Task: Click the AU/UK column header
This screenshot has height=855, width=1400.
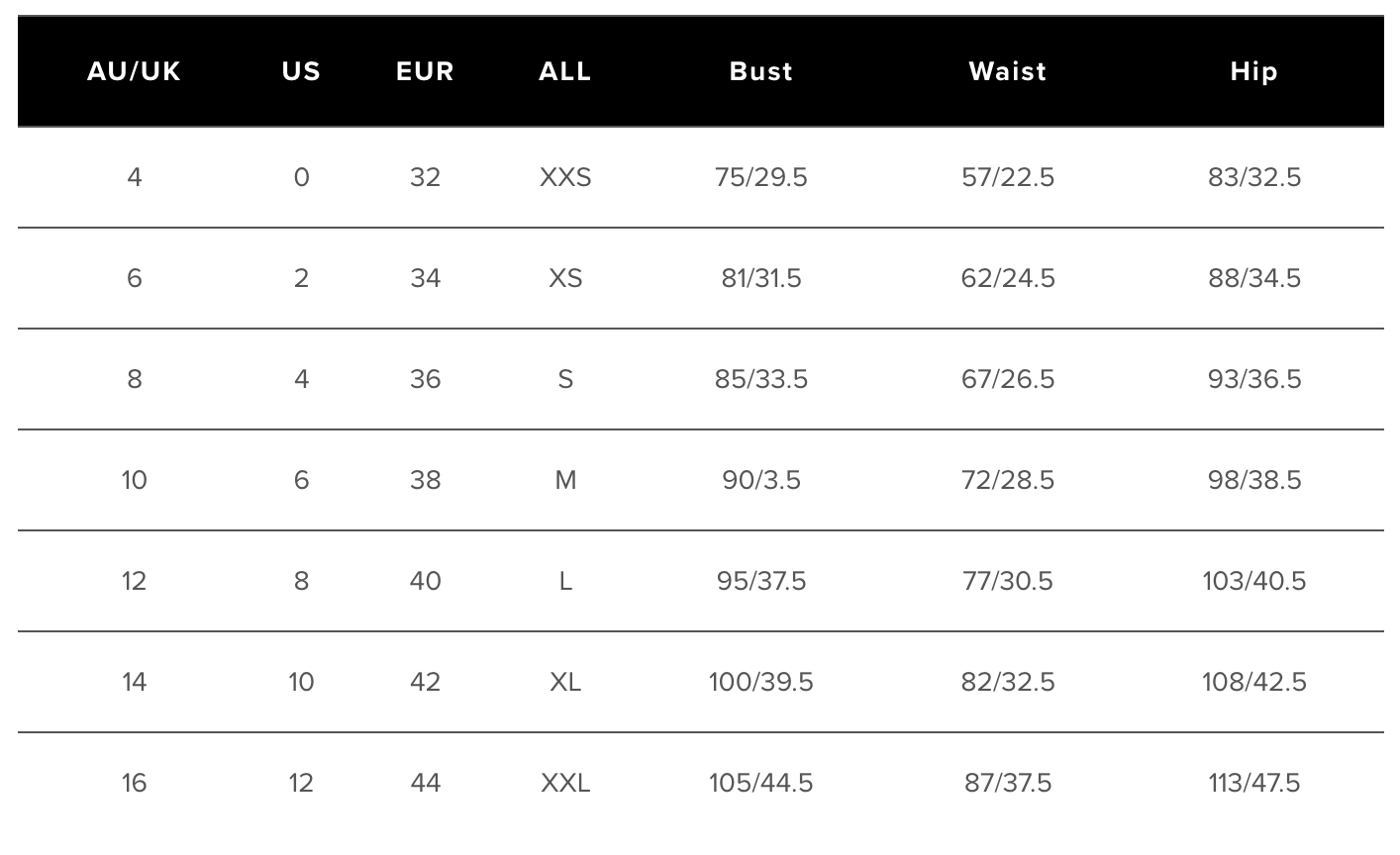Action: [x=135, y=71]
